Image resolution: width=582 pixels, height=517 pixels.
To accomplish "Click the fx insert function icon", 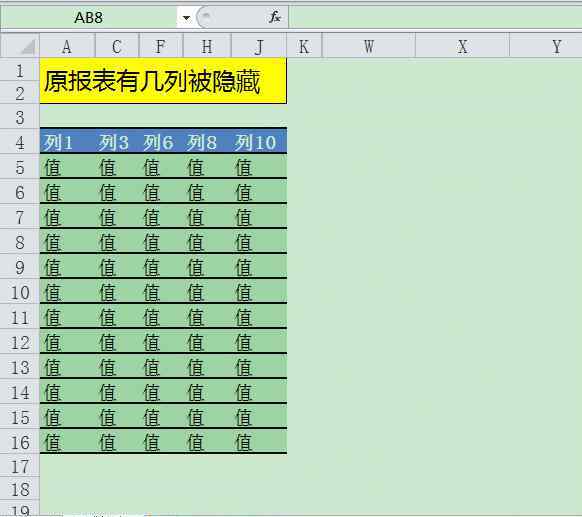I will click(275, 17).
